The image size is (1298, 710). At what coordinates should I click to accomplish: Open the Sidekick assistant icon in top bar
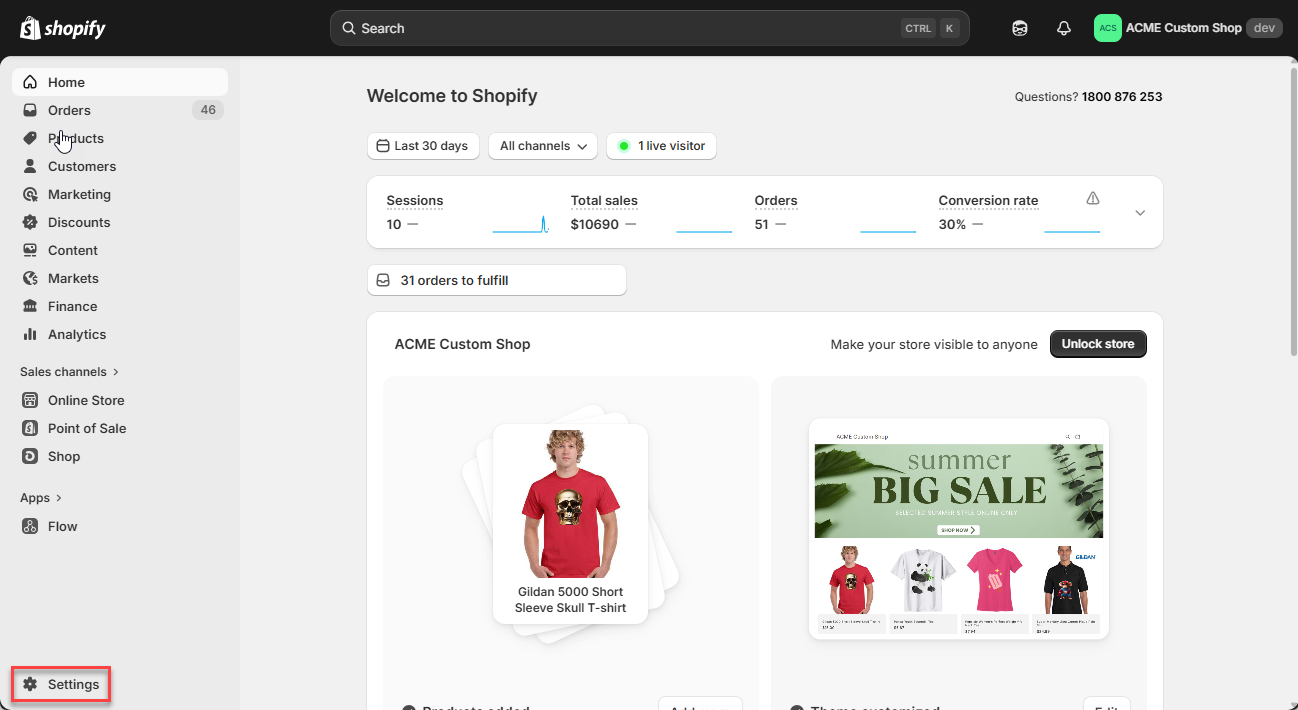(1020, 28)
